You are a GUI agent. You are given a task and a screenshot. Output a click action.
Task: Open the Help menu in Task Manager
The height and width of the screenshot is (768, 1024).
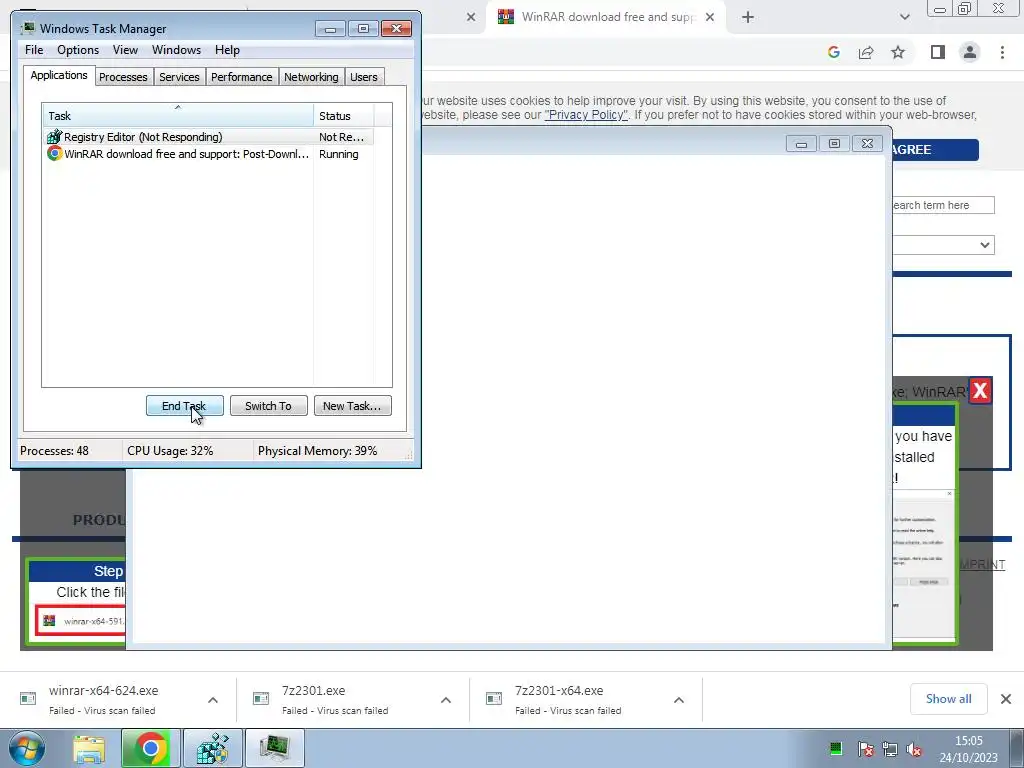click(227, 50)
